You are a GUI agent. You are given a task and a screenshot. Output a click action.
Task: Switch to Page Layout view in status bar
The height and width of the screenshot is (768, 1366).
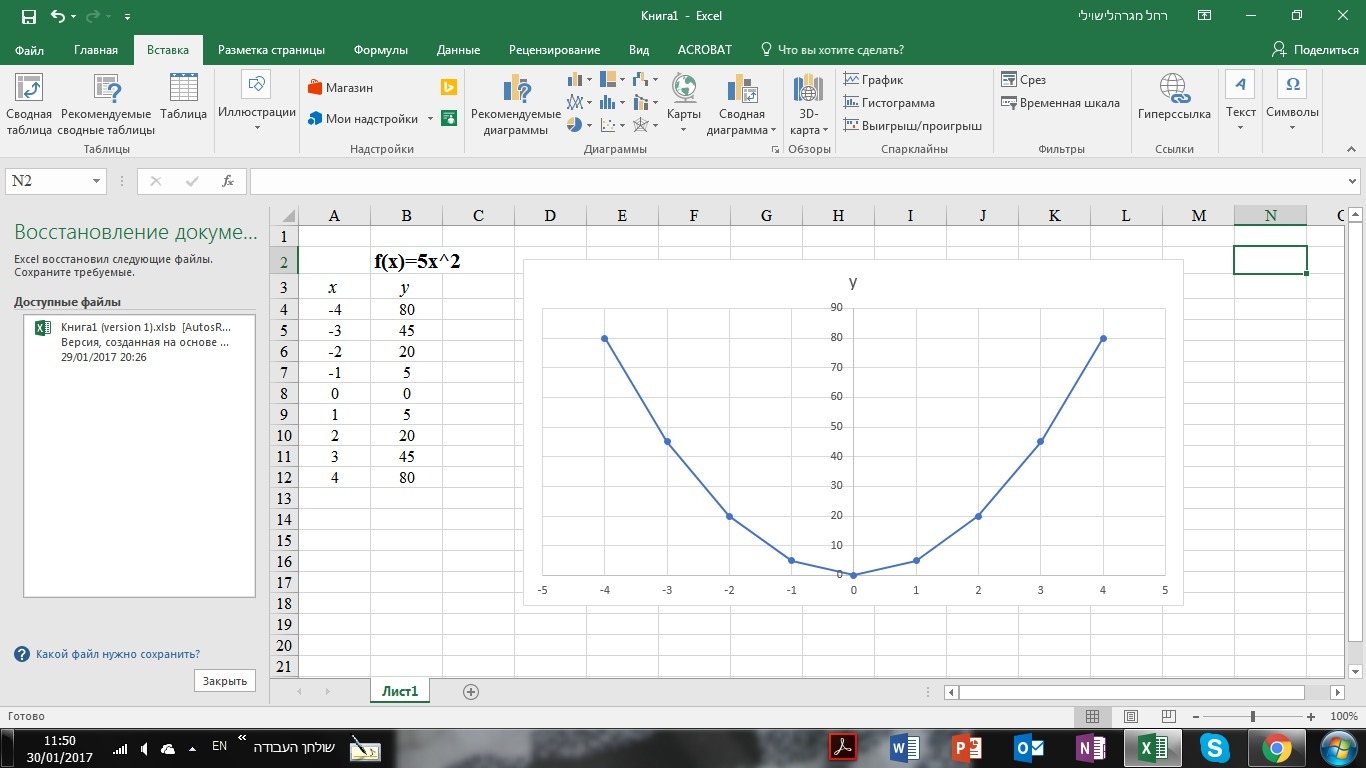(x=1130, y=717)
